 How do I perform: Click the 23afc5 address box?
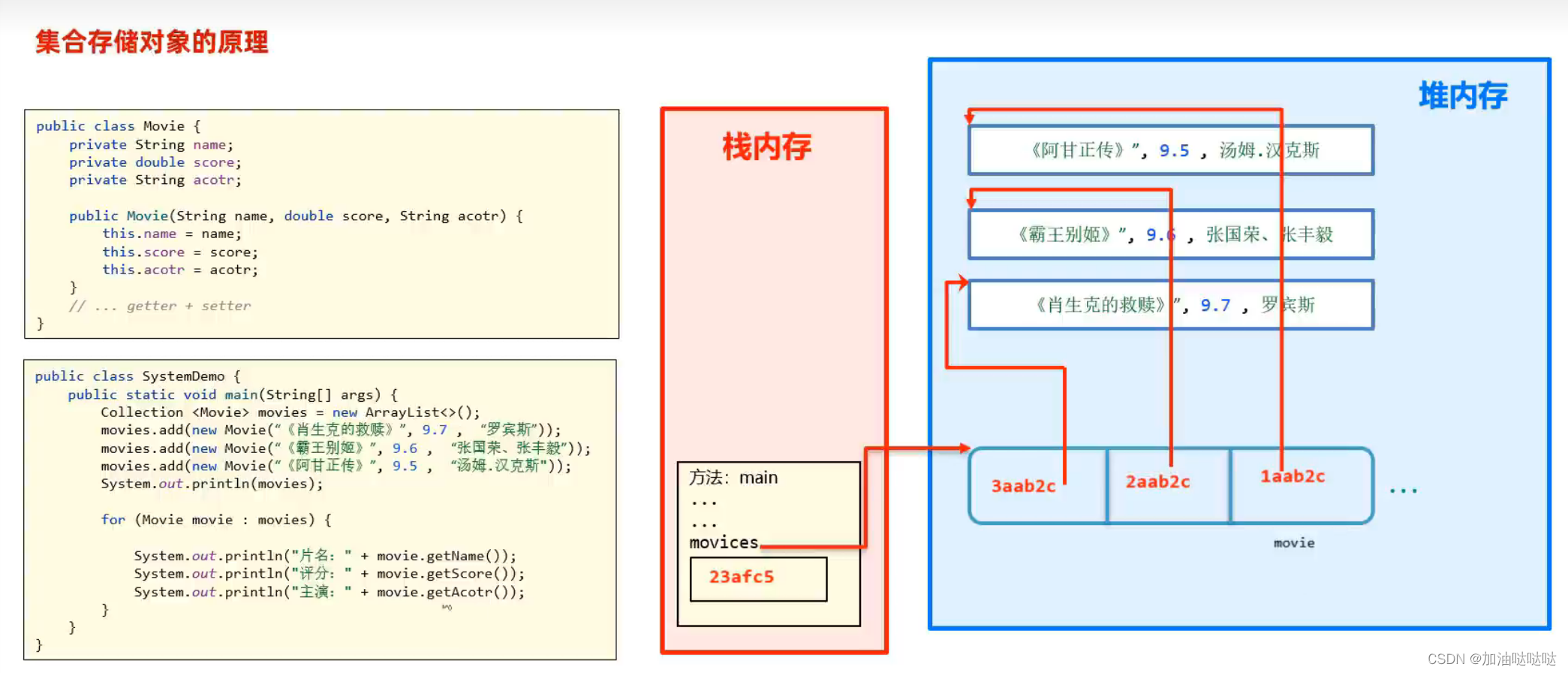(x=758, y=578)
